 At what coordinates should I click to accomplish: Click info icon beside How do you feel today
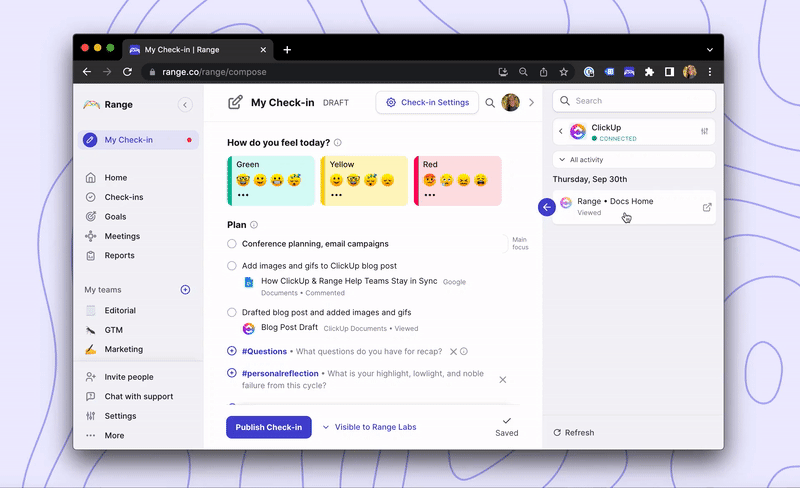338,142
